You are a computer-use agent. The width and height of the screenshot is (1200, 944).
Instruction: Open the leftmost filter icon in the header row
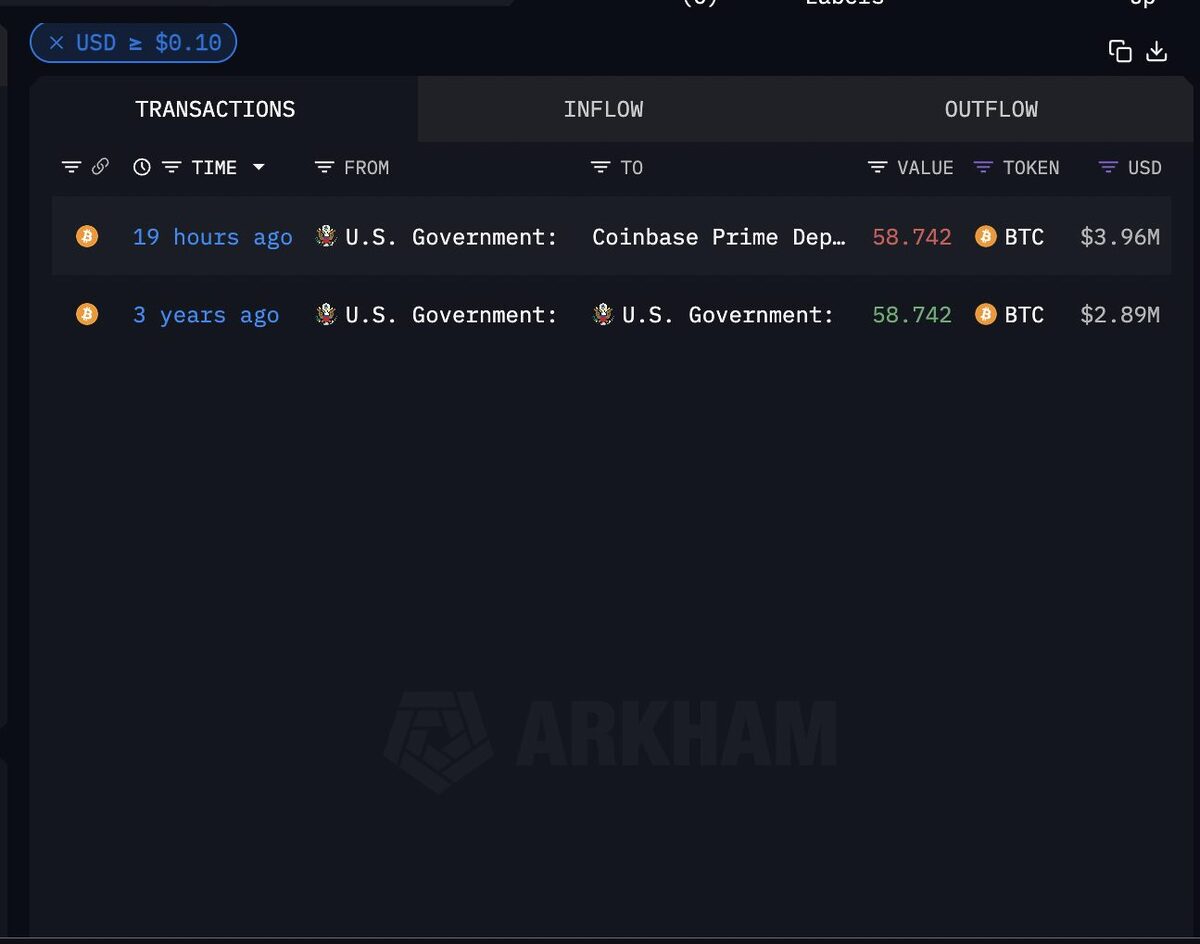pyautogui.click(x=71, y=167)
